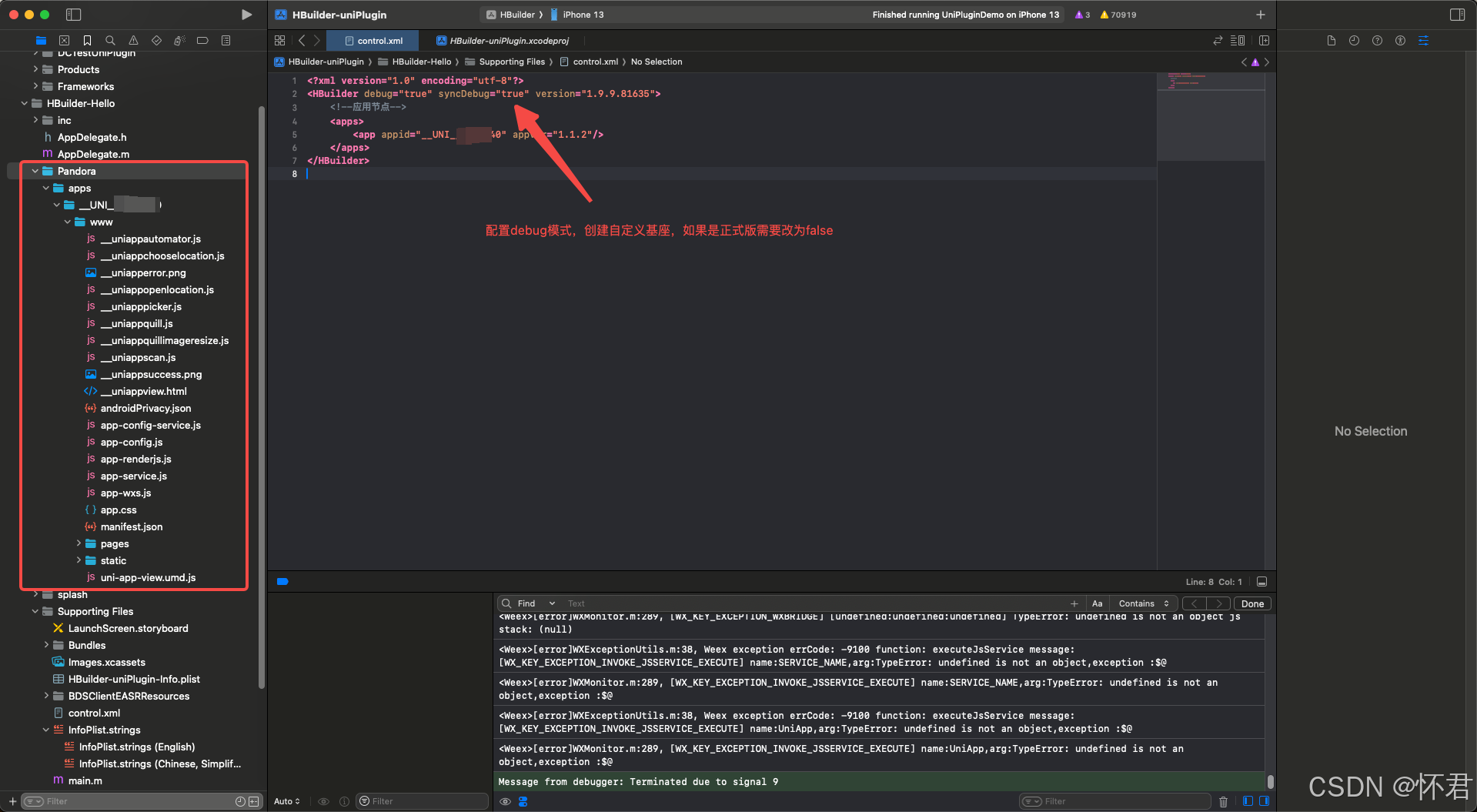The width and height of the screenshot is (1477, 812).
Task: Toggle the inspector panel at top right
Action: [1457, 15]
